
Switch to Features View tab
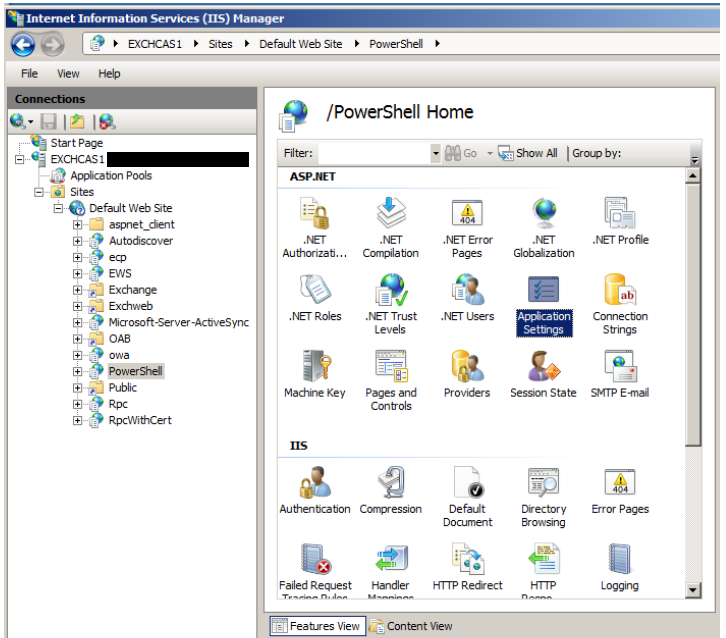318,626
